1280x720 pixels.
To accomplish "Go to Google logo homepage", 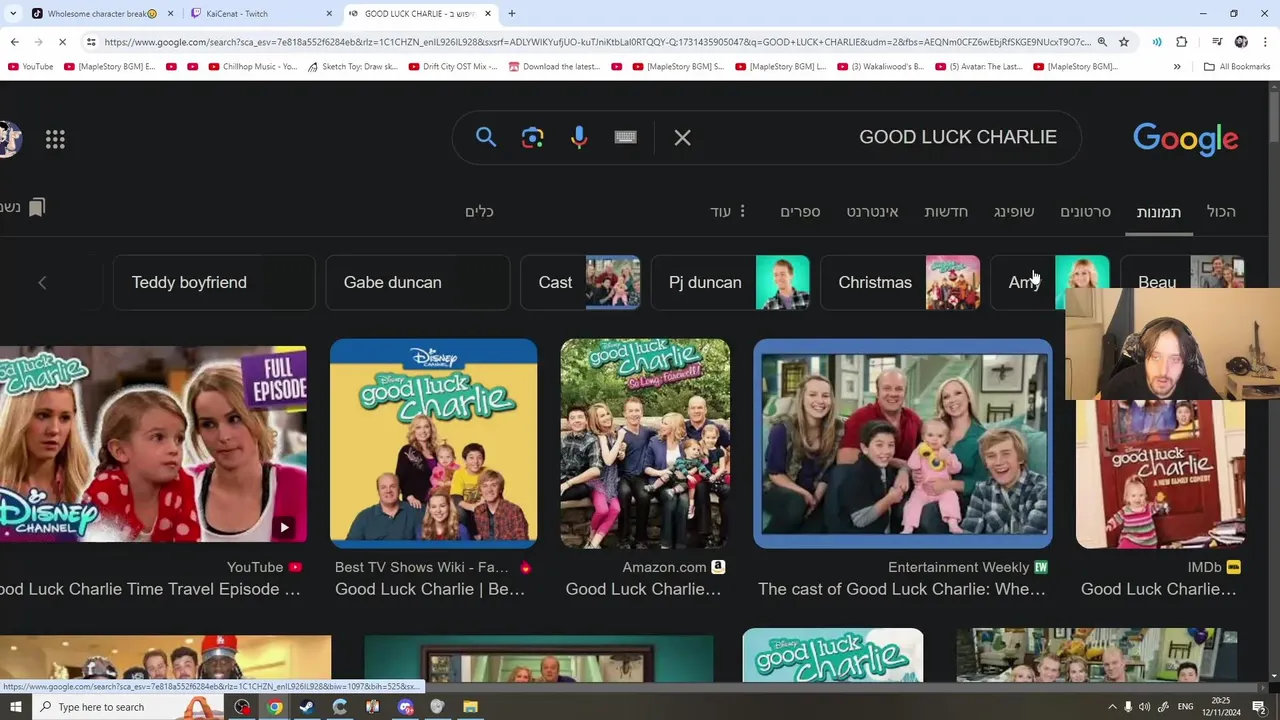I will tap(1185, 139).
